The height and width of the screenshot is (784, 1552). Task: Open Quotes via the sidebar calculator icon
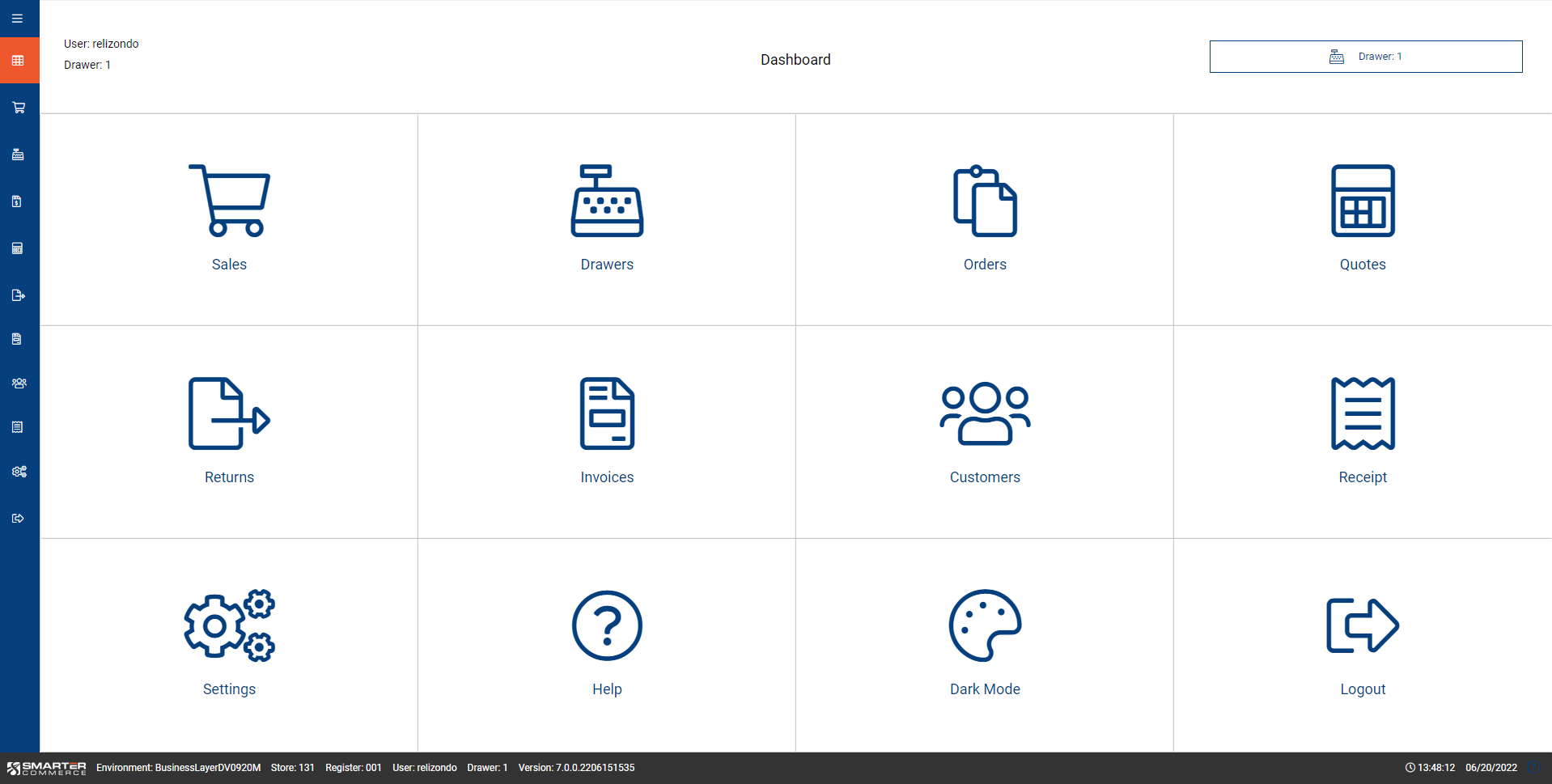(x=17, y=248)
